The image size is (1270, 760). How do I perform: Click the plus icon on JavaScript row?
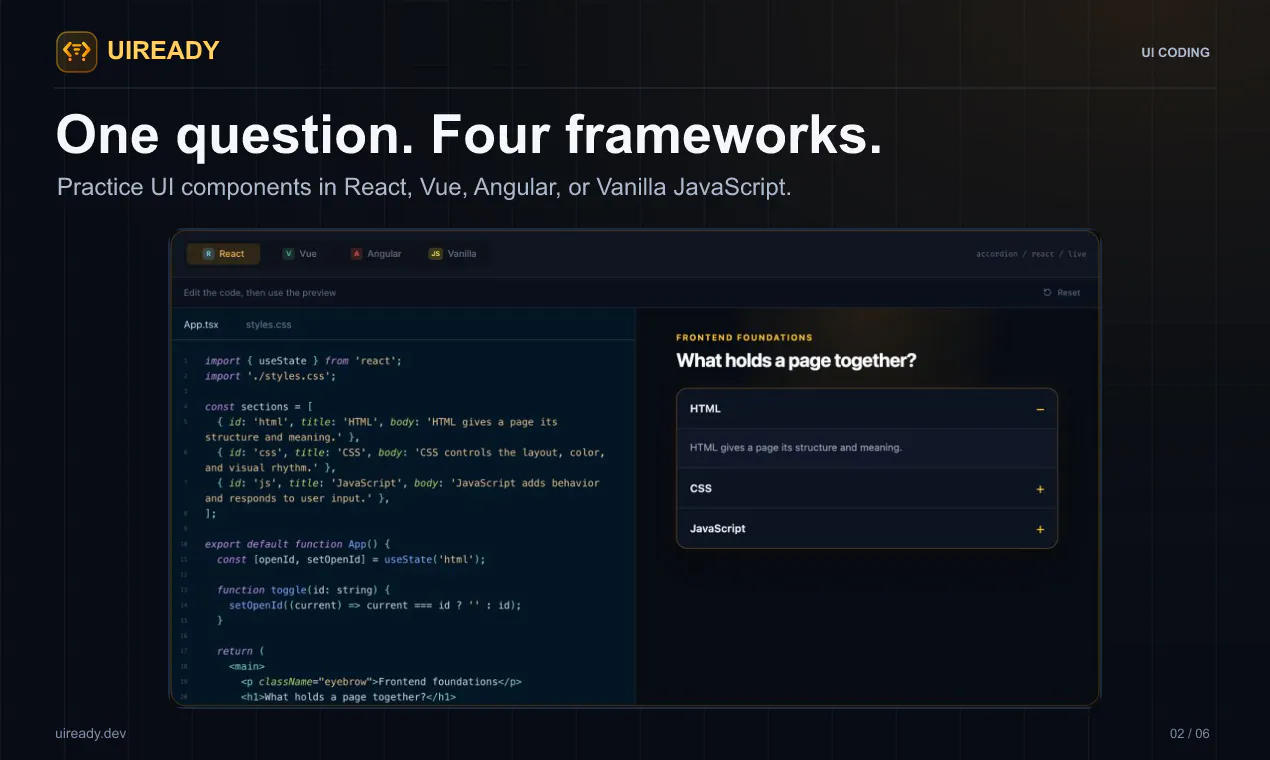tap(1040, 529)
